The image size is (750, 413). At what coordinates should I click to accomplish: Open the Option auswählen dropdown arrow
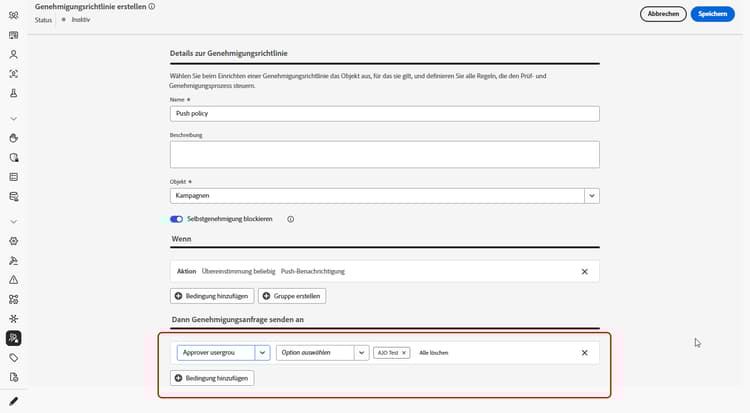(362, 353)
